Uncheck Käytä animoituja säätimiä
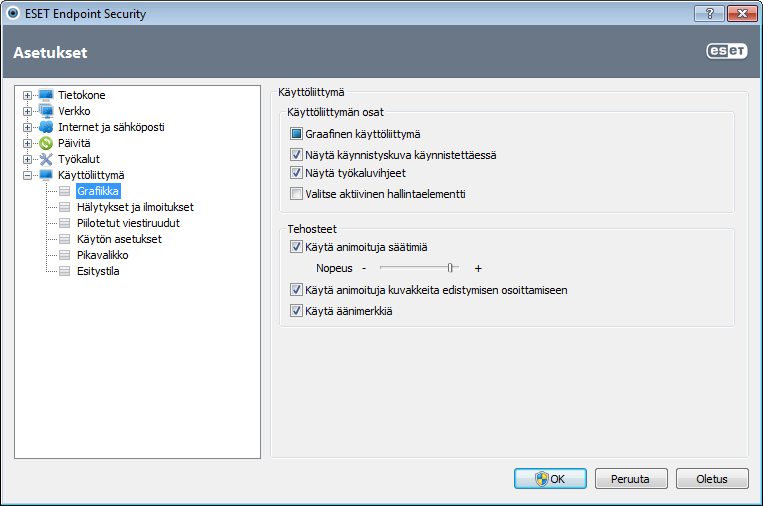The width and height of the screenshot is (763, 506). (296, 247)
